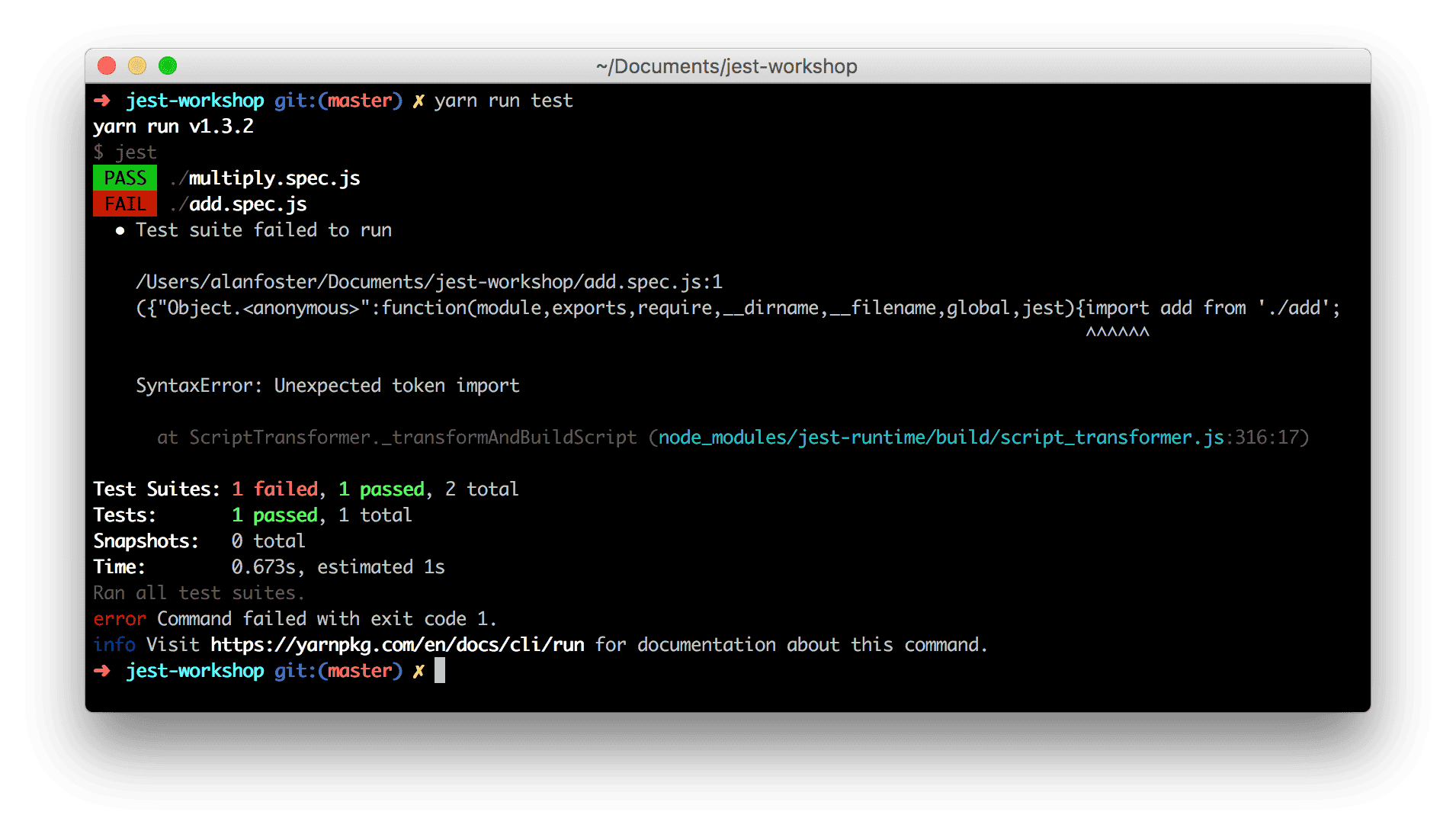Click the add.spec.js file name after FAIL
This screenshot has width=1456, height=834.
pyautogui.click(x=248, y=204)
